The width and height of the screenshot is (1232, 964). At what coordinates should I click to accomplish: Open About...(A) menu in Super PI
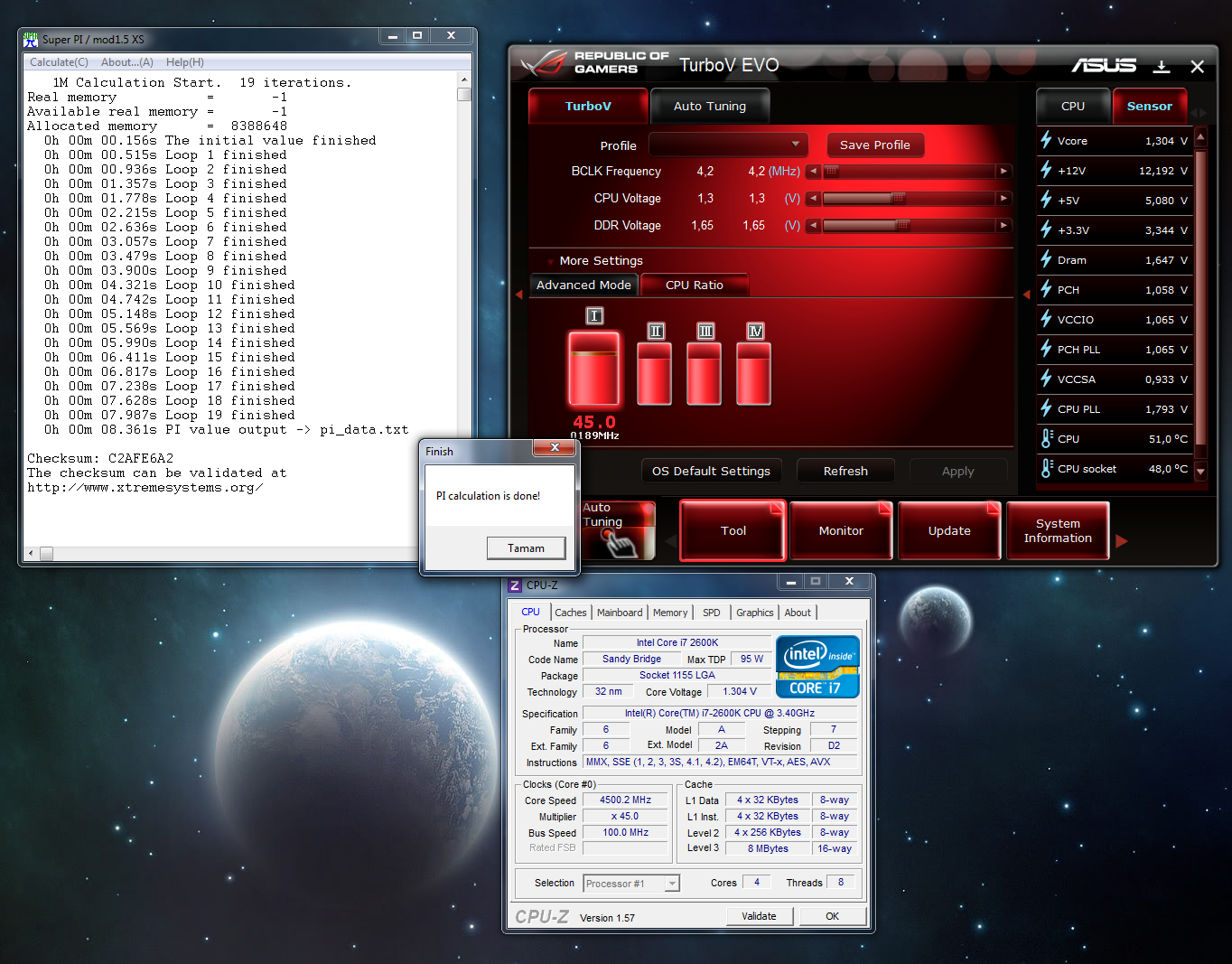click(127, 62)
